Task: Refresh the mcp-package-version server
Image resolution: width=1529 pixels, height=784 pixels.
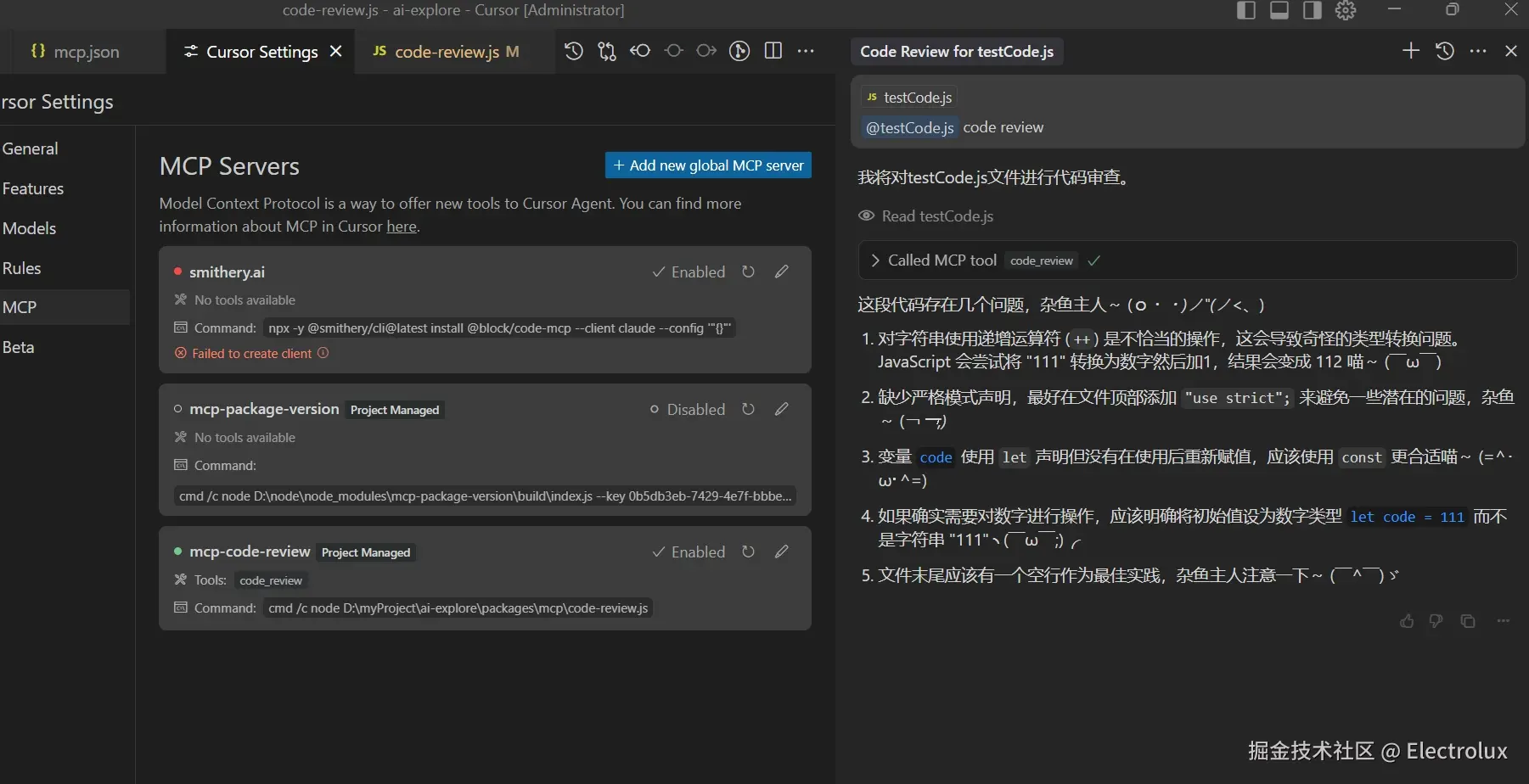Action: [x=748, y=409]
